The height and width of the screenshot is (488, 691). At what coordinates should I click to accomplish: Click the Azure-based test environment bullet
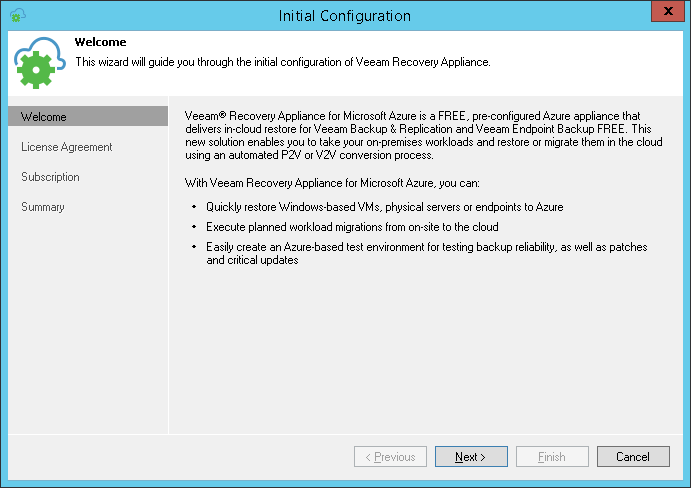pyautogui.click(x=430, y=253)
